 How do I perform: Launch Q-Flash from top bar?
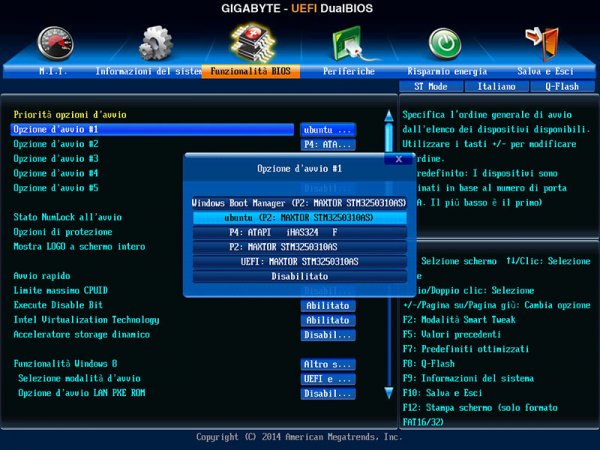click(x=562, y=86)
